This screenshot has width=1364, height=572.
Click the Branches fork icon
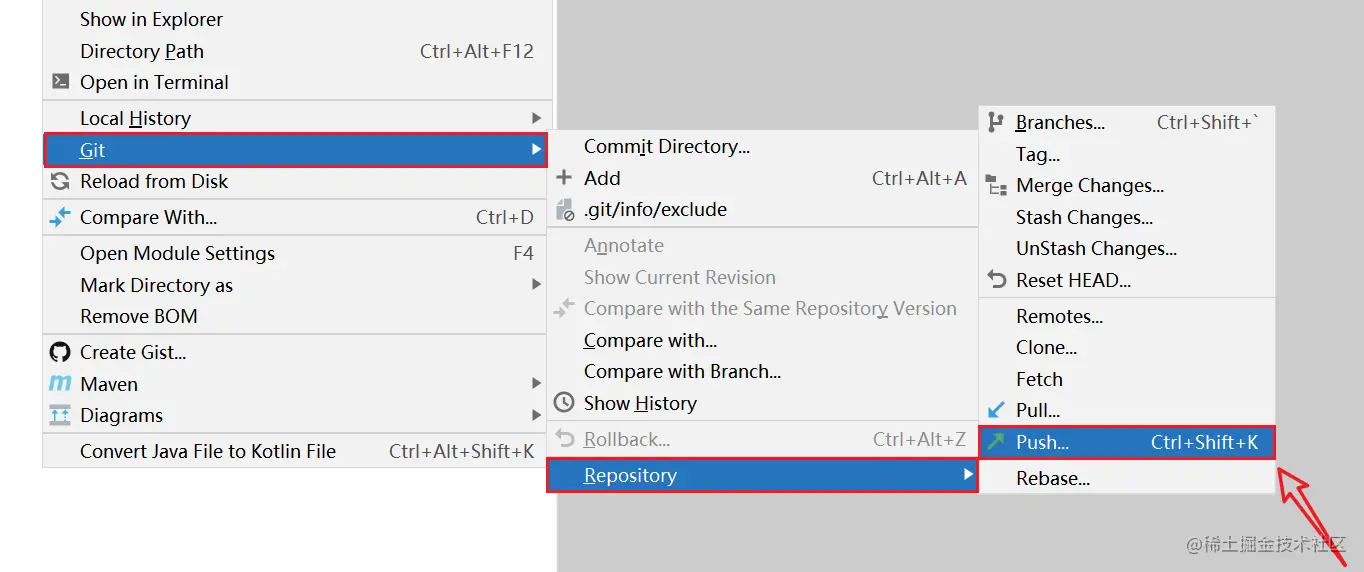point(996,122)
